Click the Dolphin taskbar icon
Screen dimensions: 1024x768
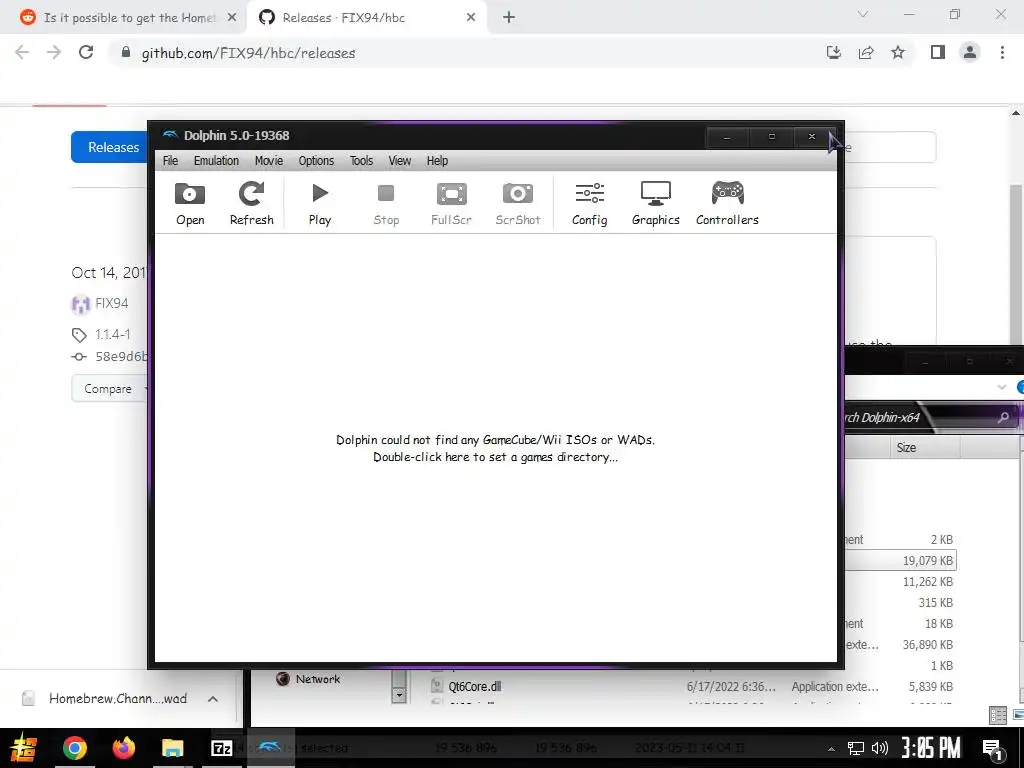pos(271,748)
